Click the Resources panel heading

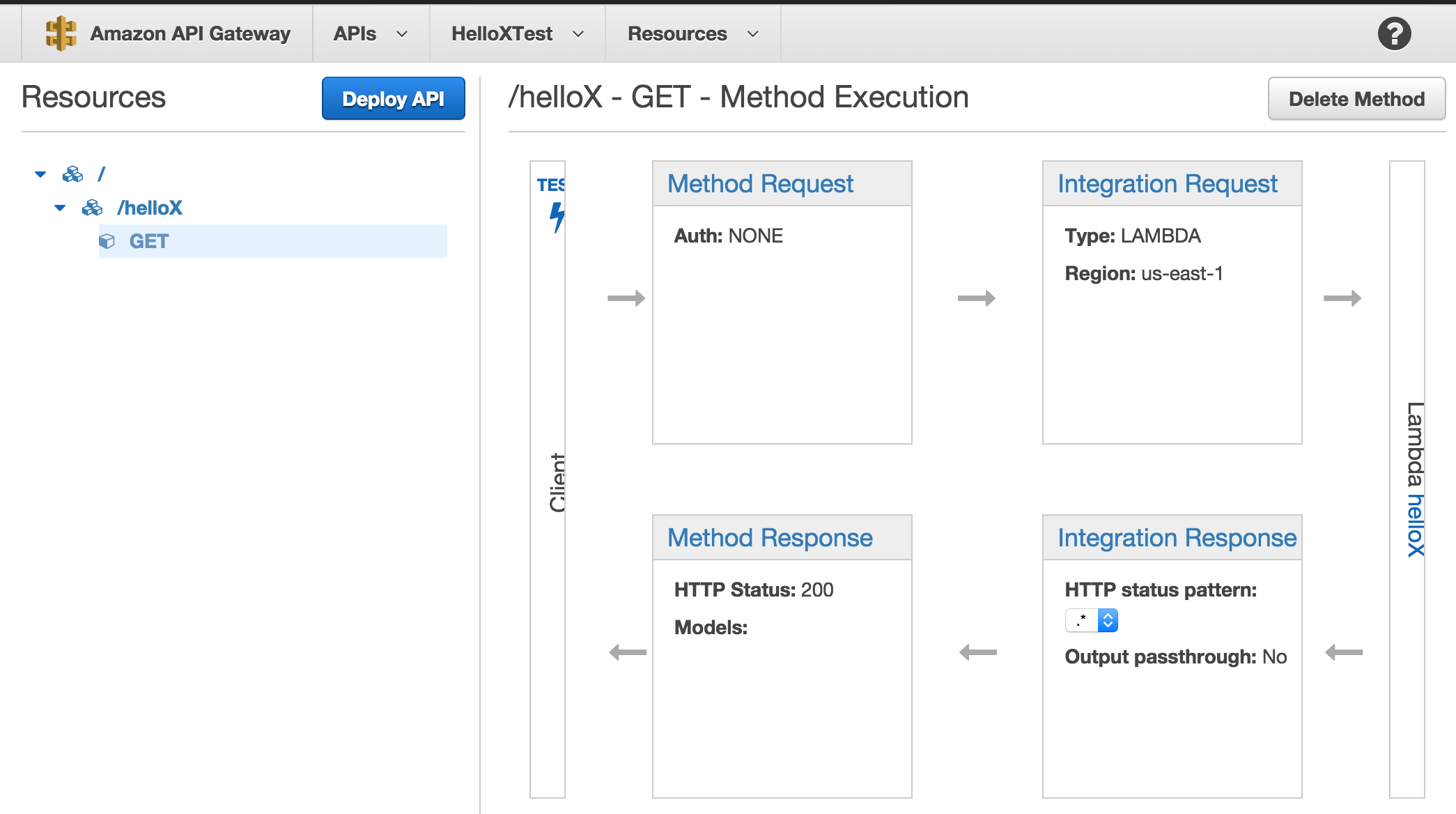click(x=93, y=97)
